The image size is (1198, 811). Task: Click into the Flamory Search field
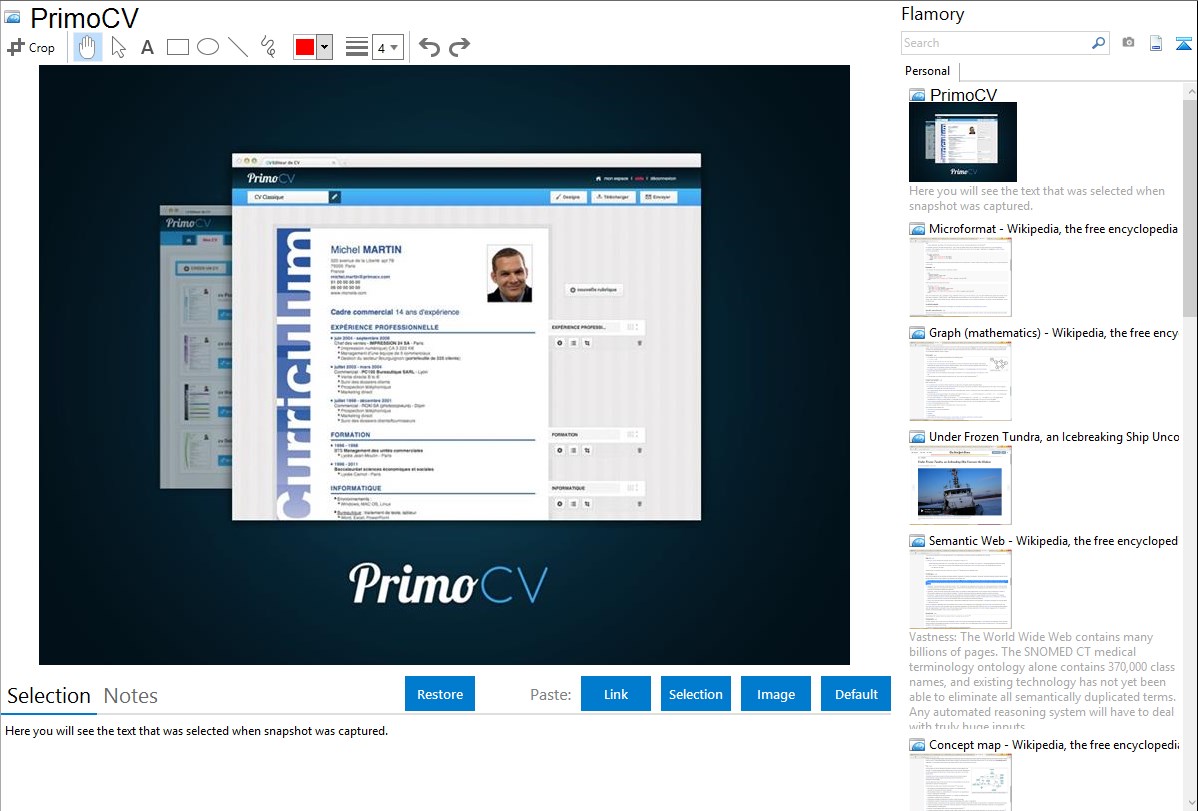tap(996, 43)
